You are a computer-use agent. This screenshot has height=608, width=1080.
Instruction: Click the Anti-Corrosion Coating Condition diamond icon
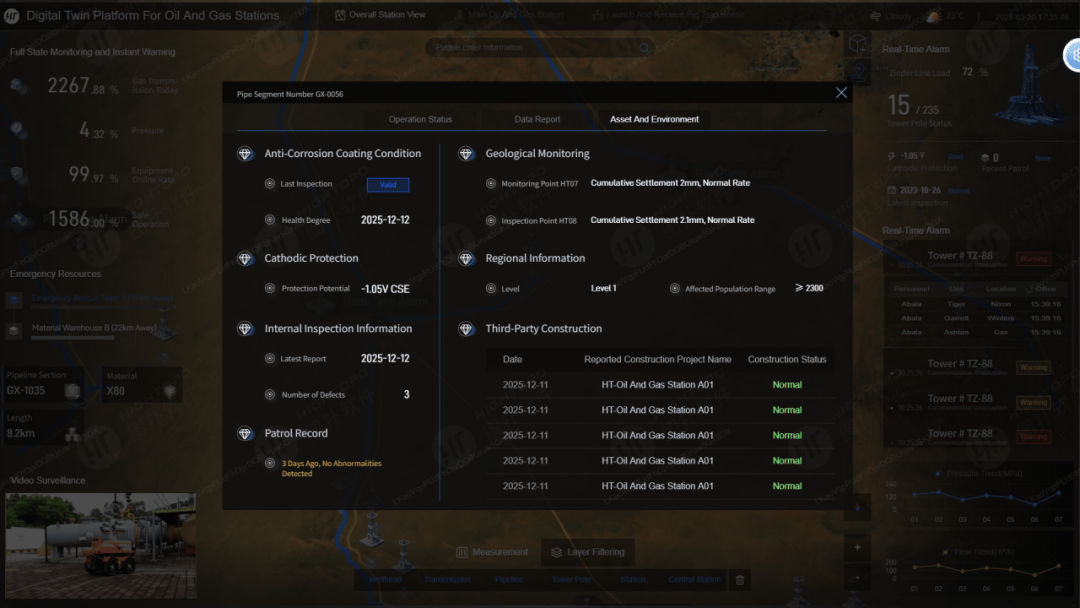coord(245,154)
